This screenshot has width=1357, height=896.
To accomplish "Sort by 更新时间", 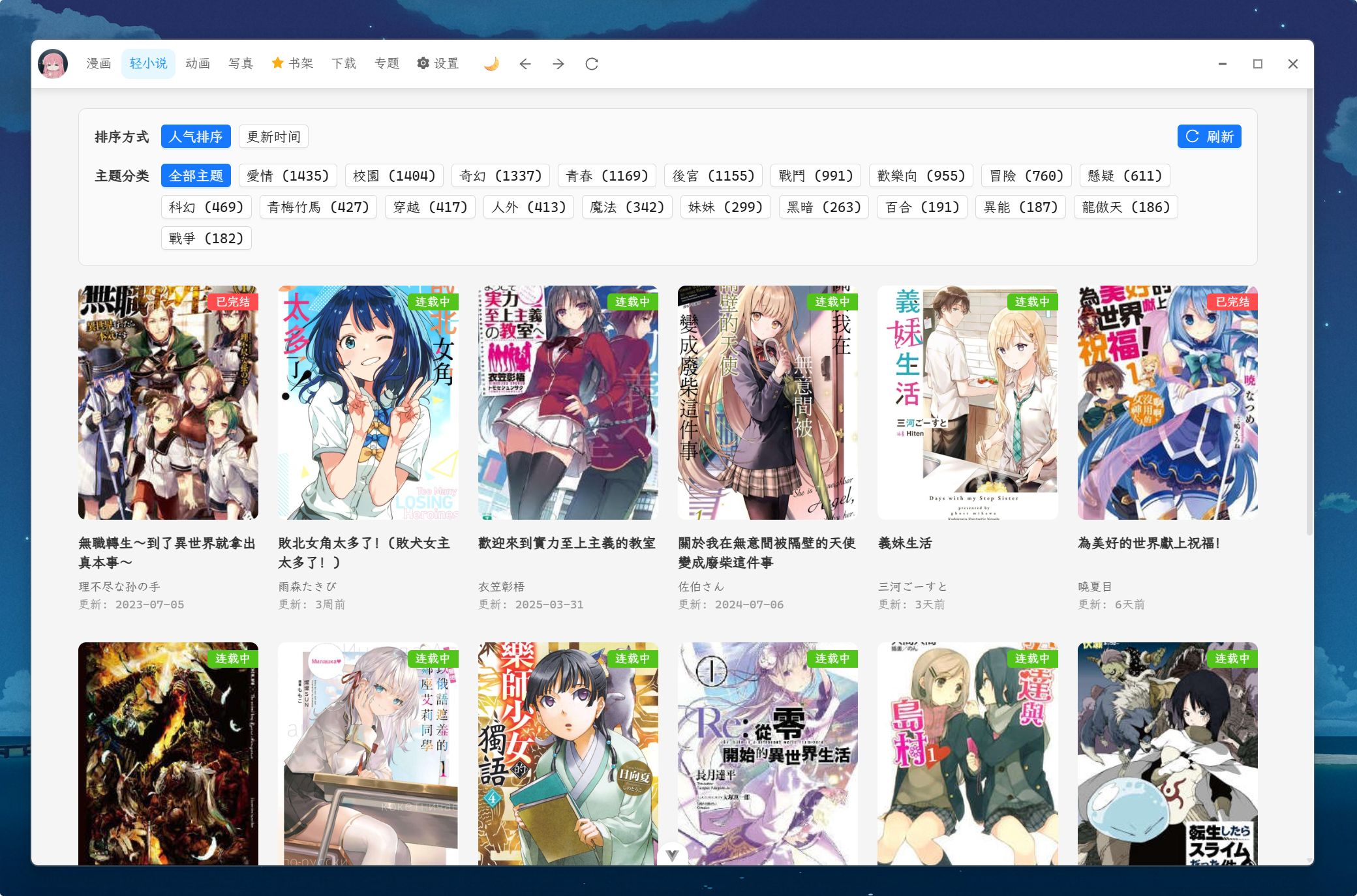I will (273, 136).
